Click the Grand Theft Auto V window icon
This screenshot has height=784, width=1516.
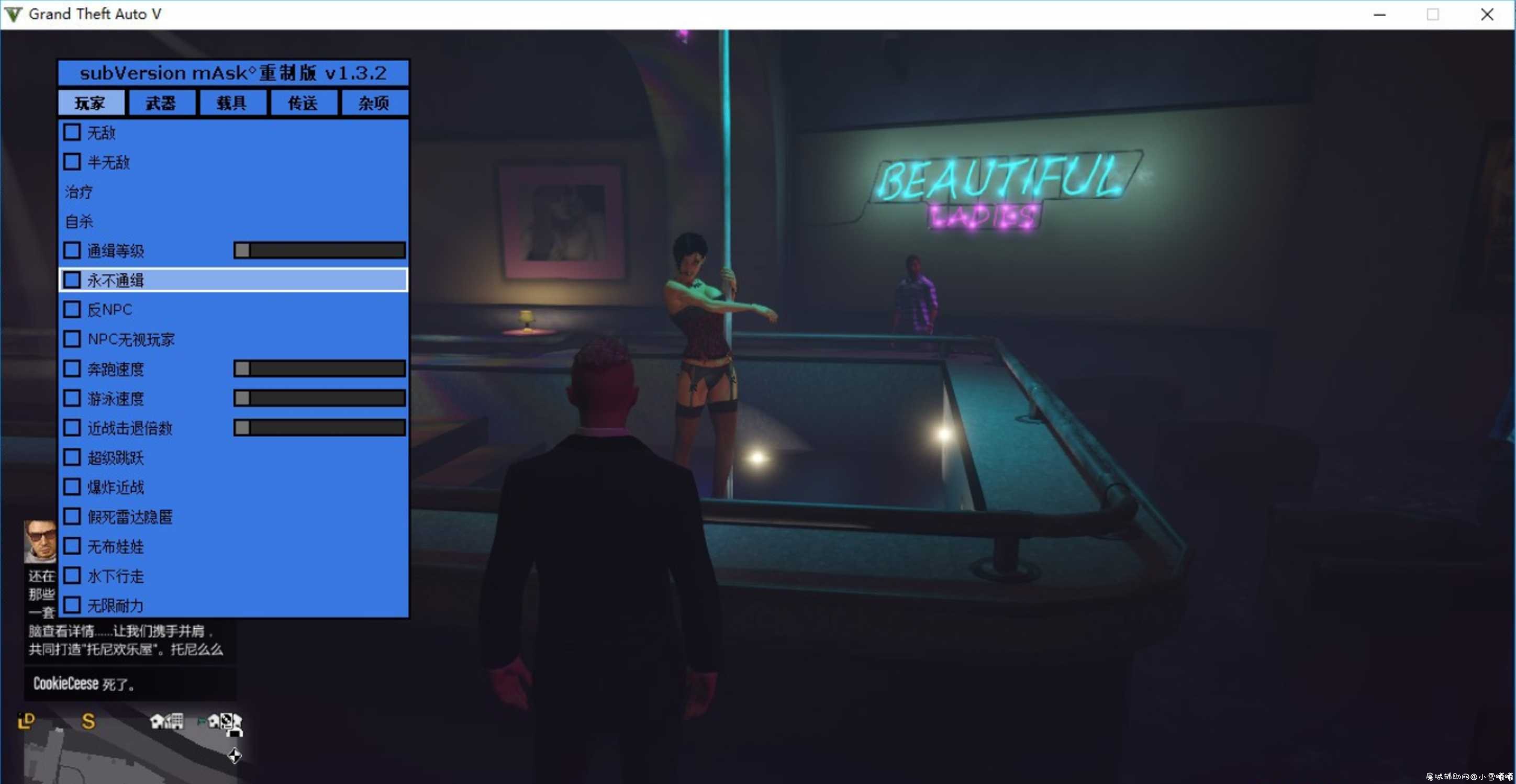[x=13, y=14]
